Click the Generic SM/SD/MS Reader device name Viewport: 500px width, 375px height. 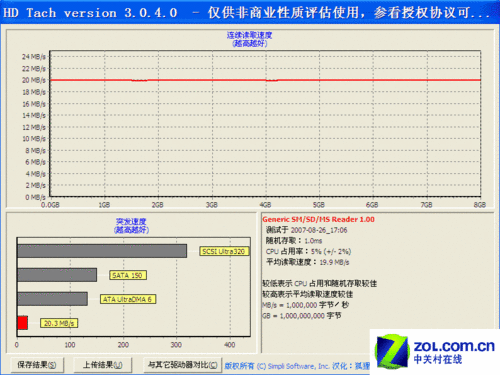pyautogui.click(x=318, y=219)
